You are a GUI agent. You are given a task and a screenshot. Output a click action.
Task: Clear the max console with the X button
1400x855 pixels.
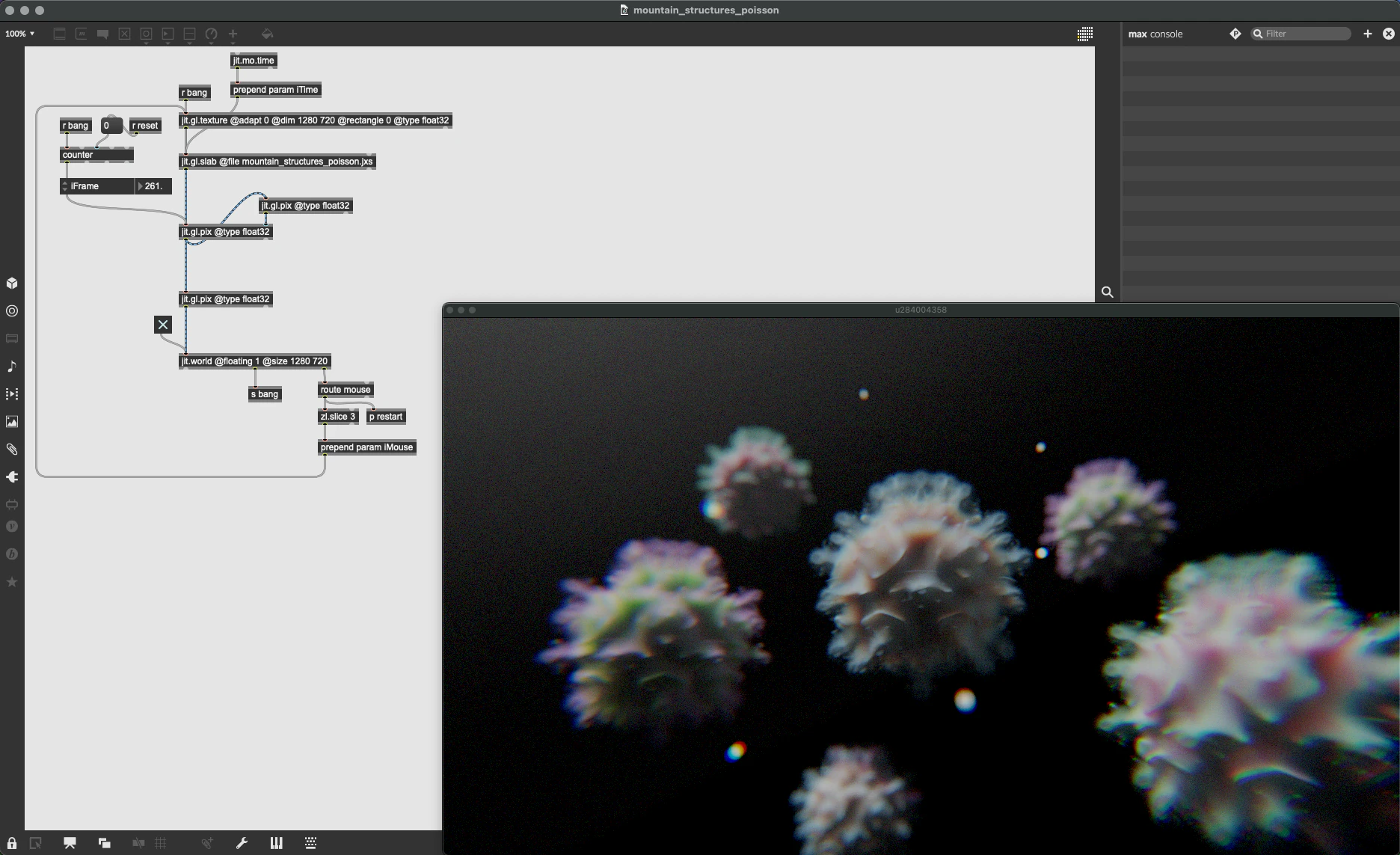pyautogui.click(x=1389, y=34)
